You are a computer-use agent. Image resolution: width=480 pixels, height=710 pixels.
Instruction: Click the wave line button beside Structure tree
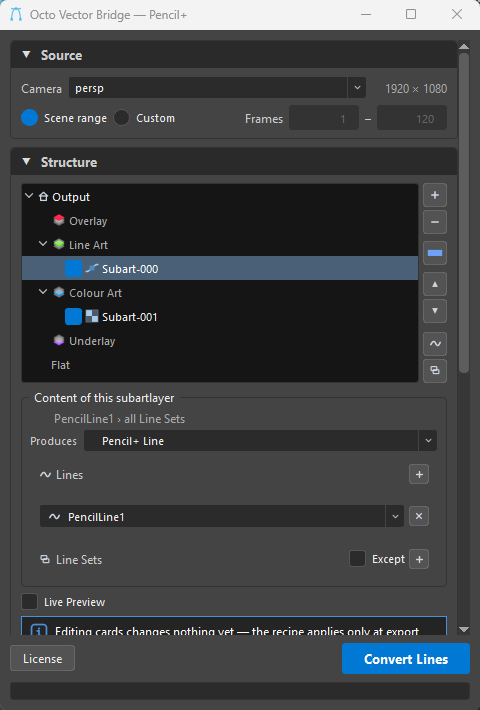tap(435, 344)
